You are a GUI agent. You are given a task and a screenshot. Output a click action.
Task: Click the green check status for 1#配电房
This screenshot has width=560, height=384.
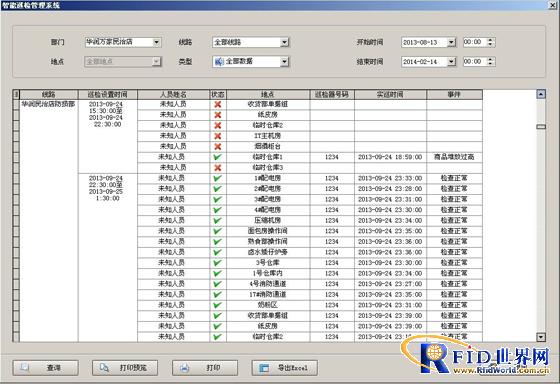tap(218, 178)
